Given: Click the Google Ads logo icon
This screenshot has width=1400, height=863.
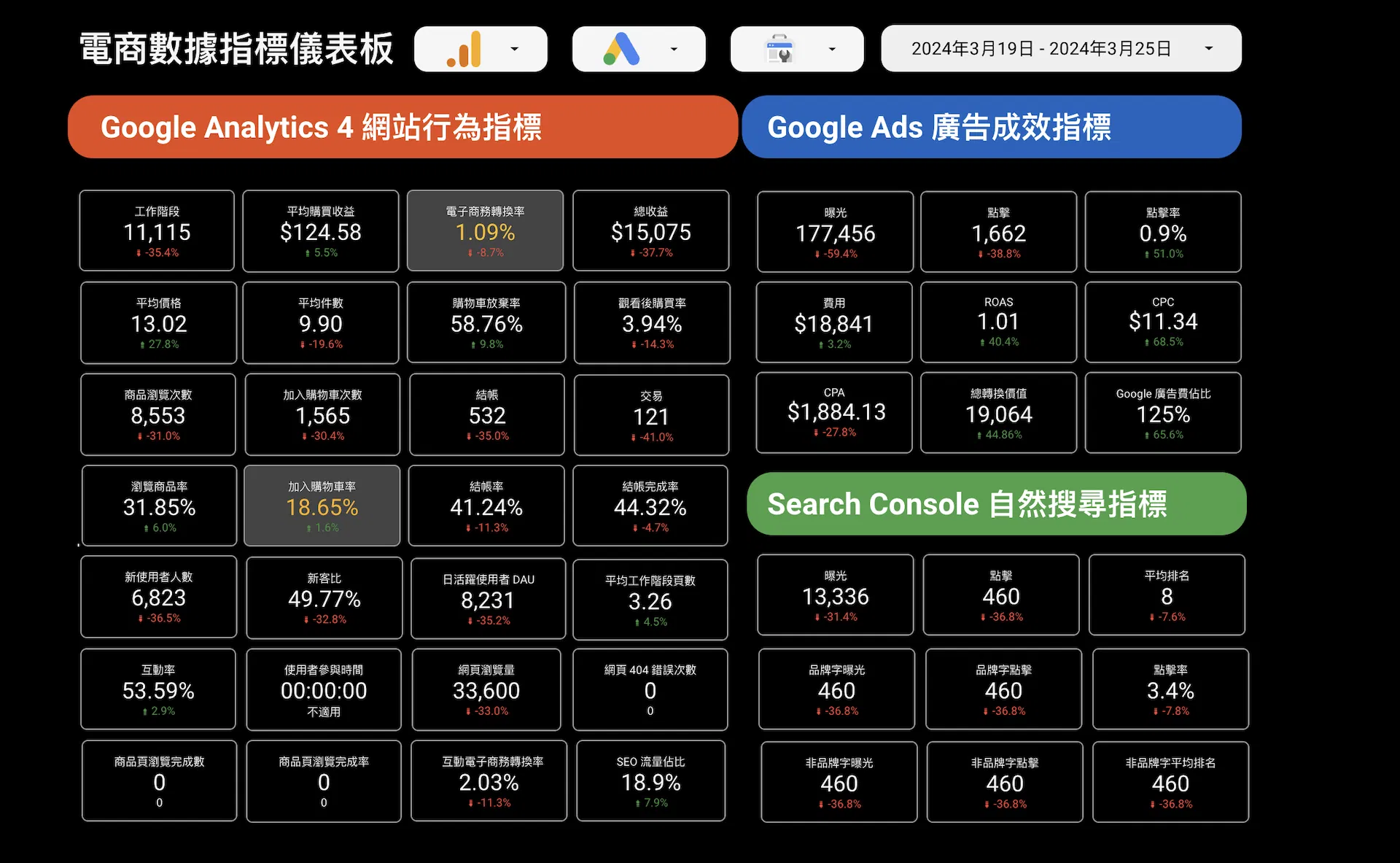Looking at the screenshot, I should 621,49.
